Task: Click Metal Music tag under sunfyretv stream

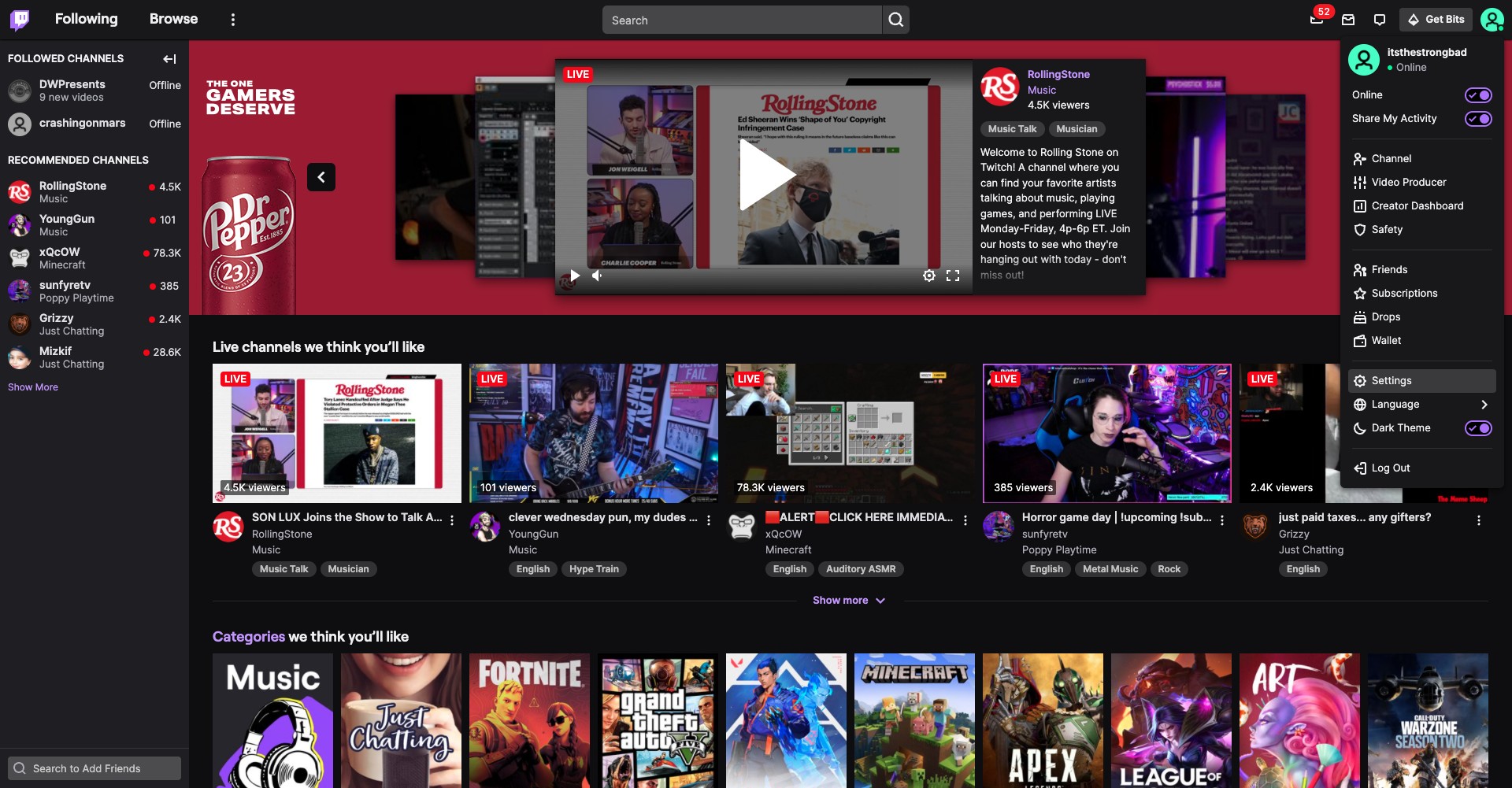Action: 1110,569
